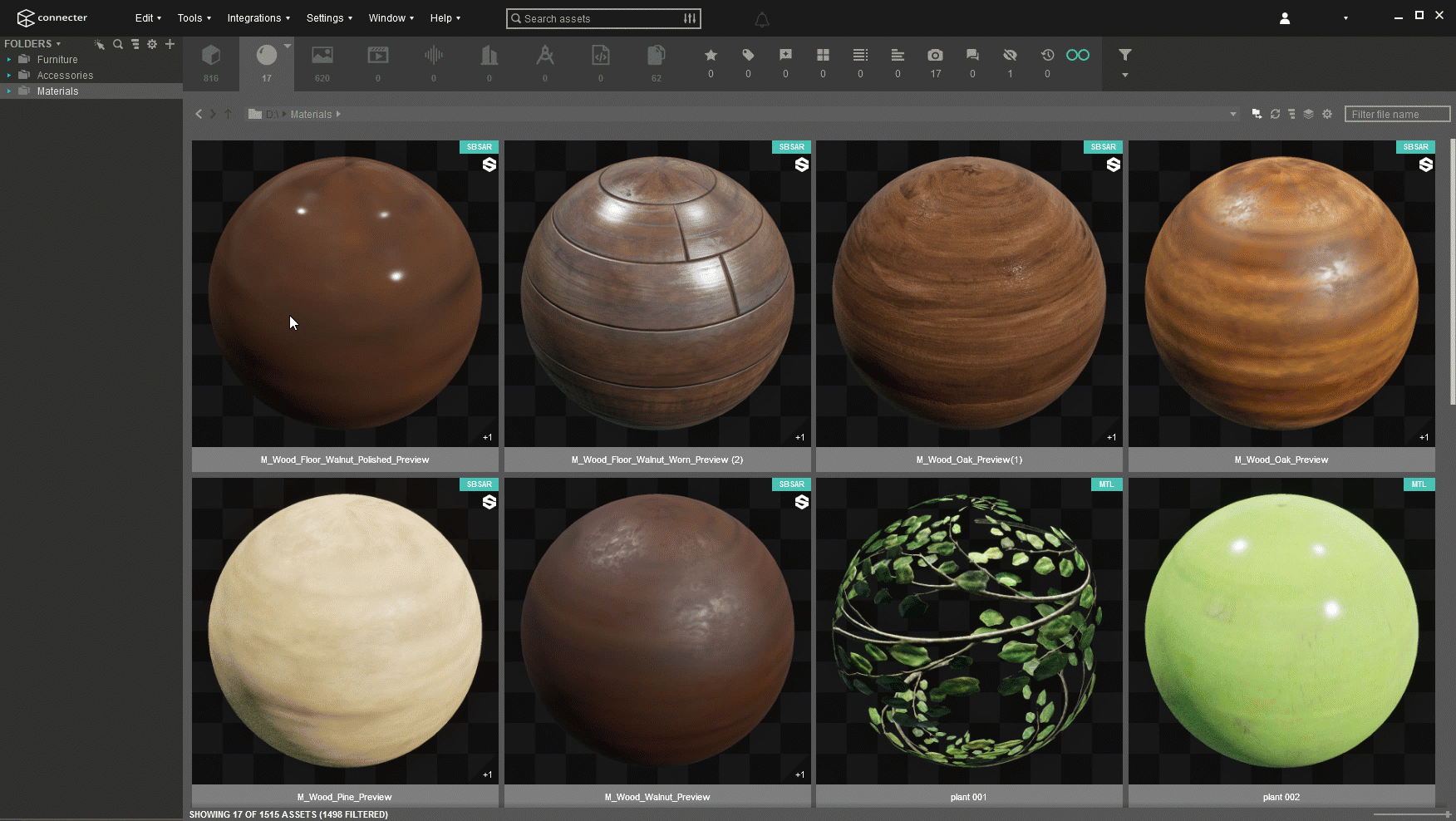Screen dimensions: 1456x821
Task: Select the audio waveform category icon
Action: (434, 56)
